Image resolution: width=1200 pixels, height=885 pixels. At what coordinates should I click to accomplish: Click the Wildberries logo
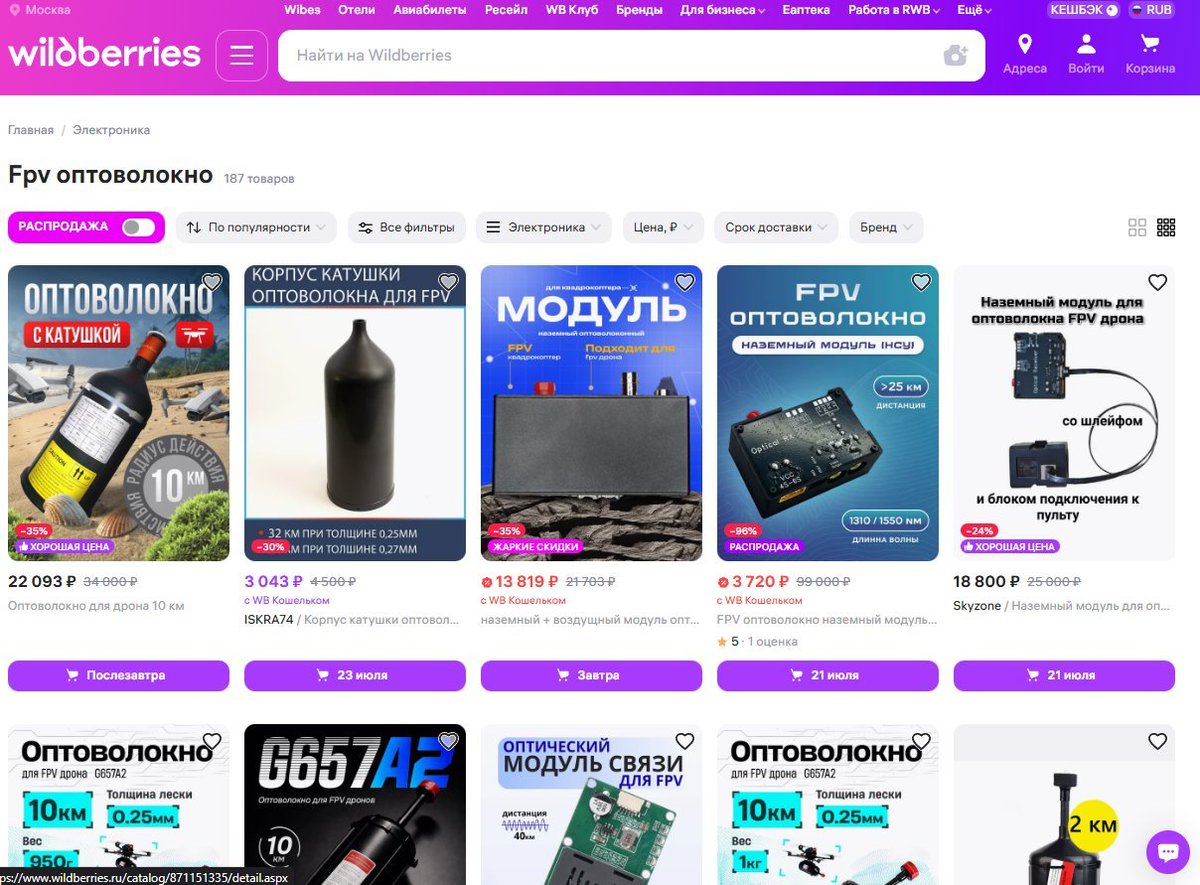(x=104, y=53)
